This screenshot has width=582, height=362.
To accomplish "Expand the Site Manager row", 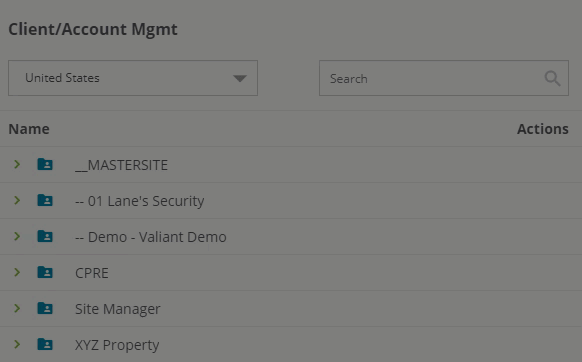I will click(17, 308).
